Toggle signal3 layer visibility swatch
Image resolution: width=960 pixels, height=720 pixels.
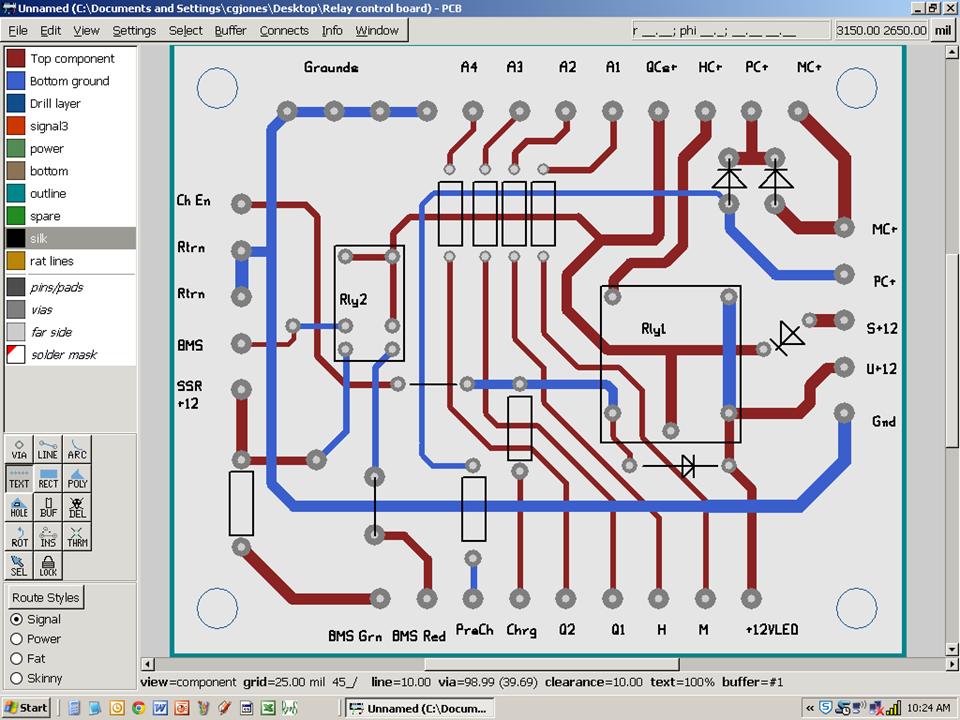[16, 126]
